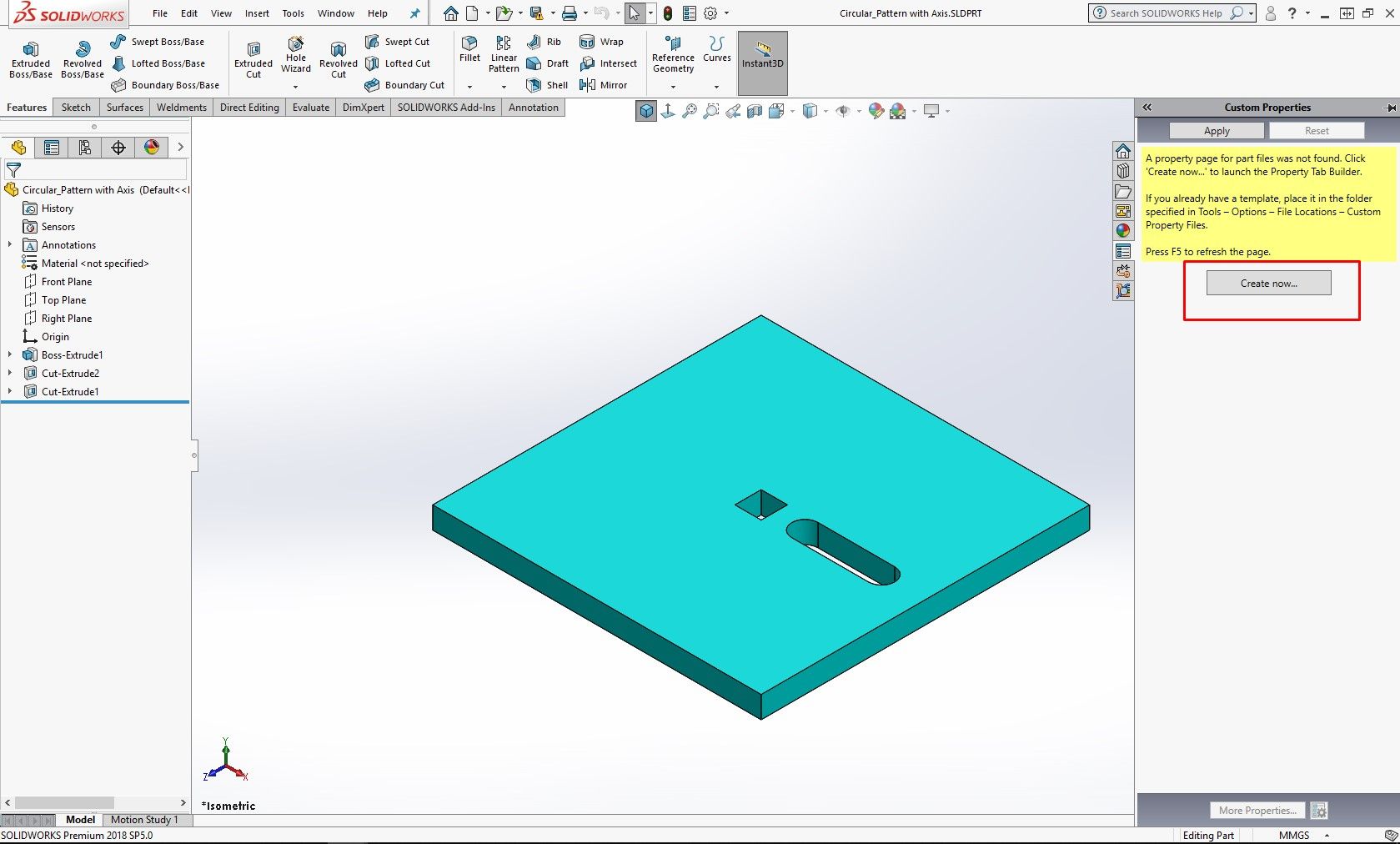Open the Appearances tab in task pane

point(1123,231)
